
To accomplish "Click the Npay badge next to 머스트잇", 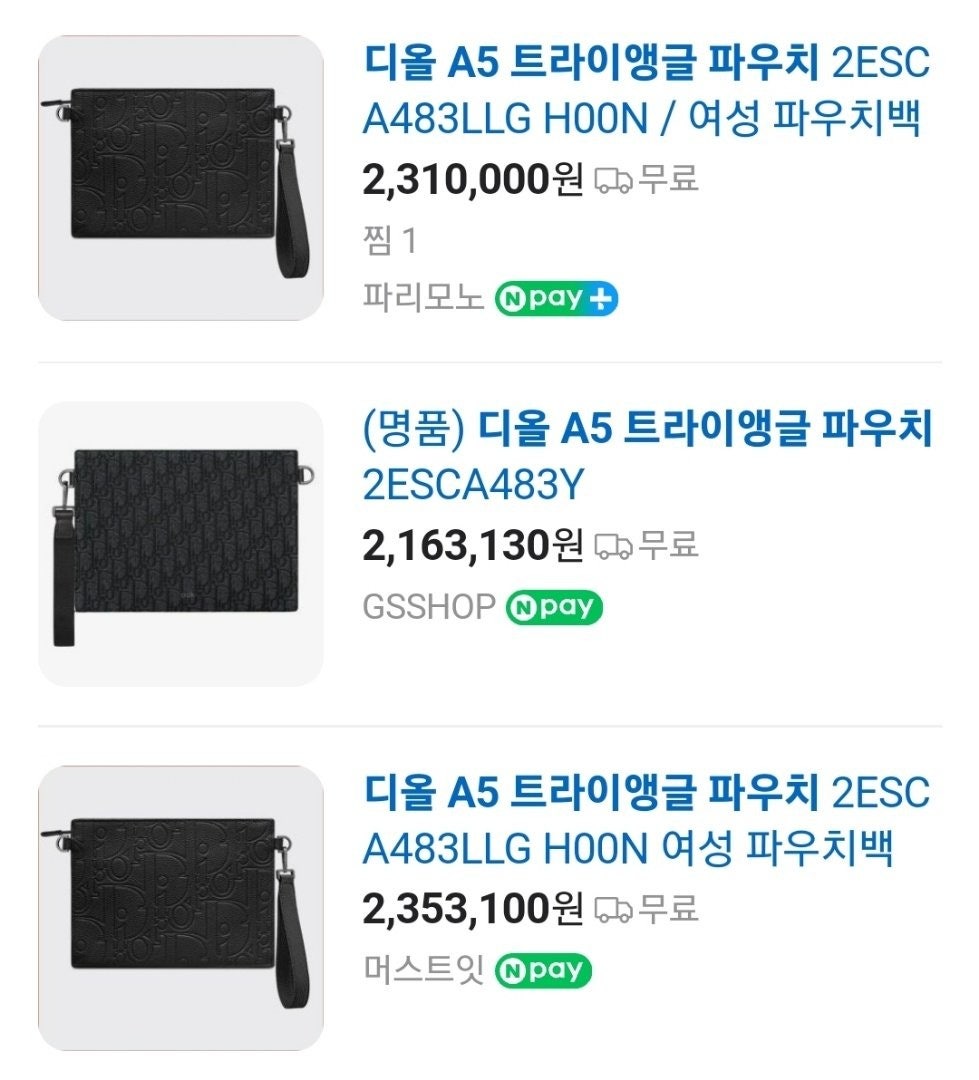I will point(544,970).
